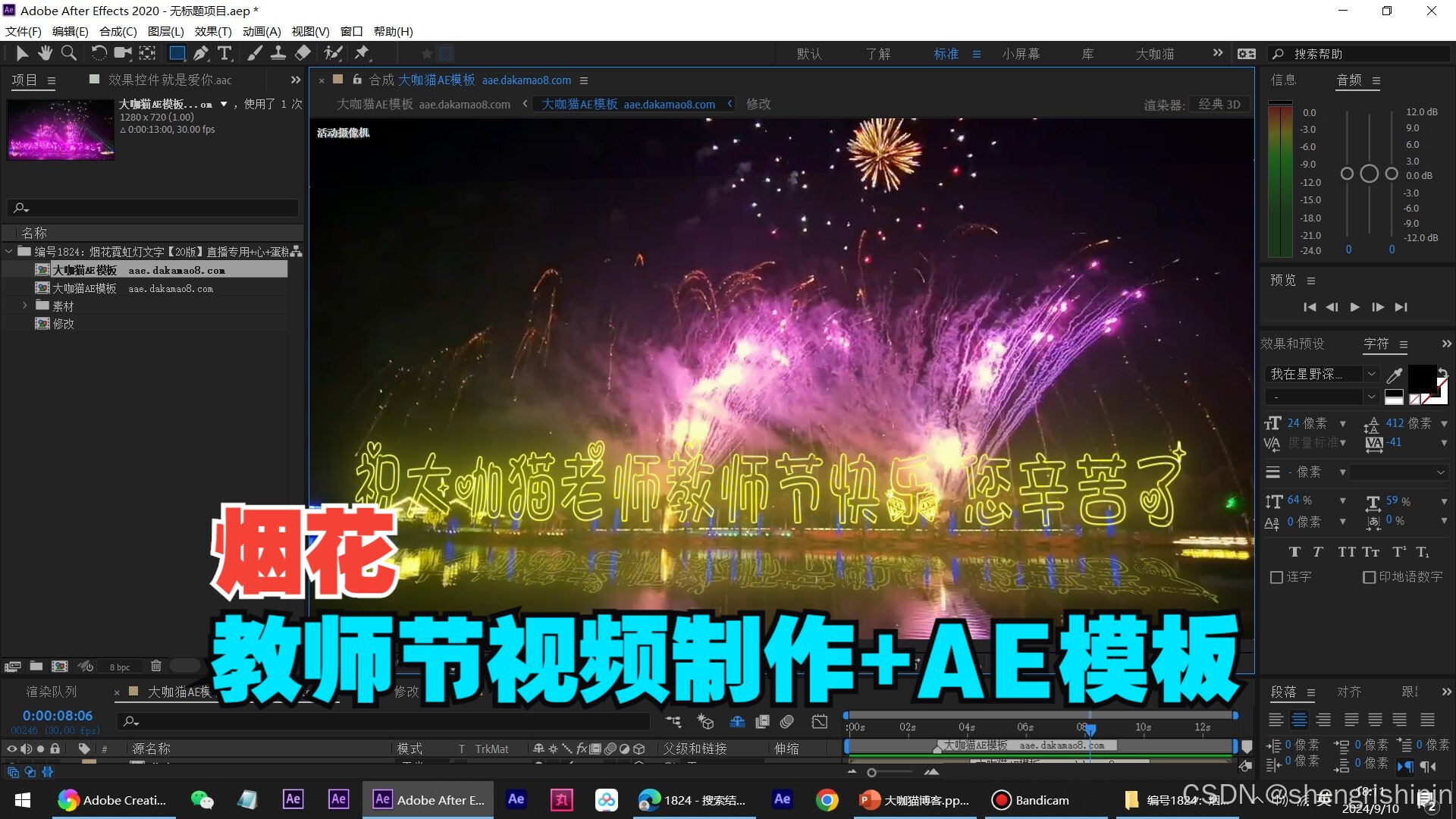
Task: Select the Brush tool
Action: [x=255, y=53]
